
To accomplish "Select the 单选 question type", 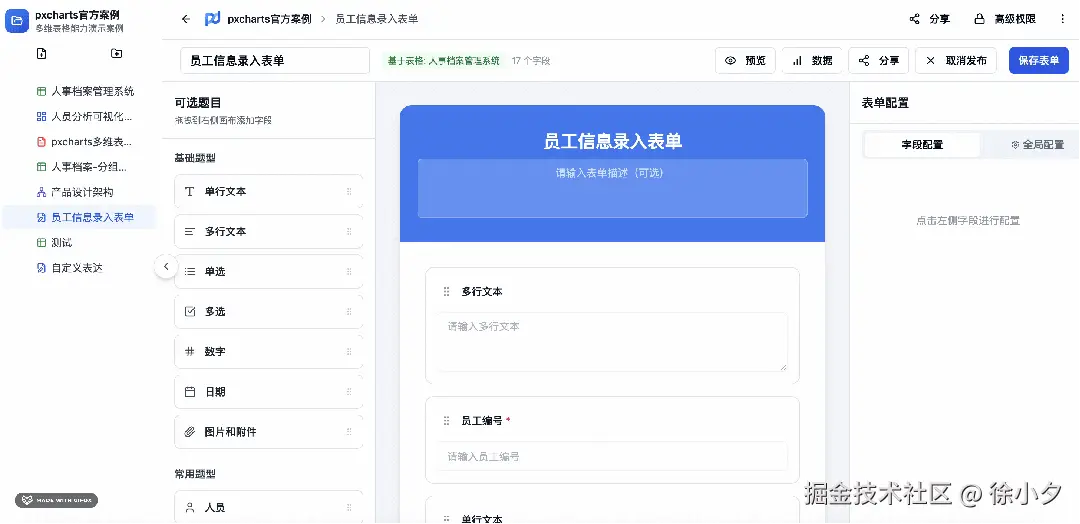I will [x=269, y=271].
